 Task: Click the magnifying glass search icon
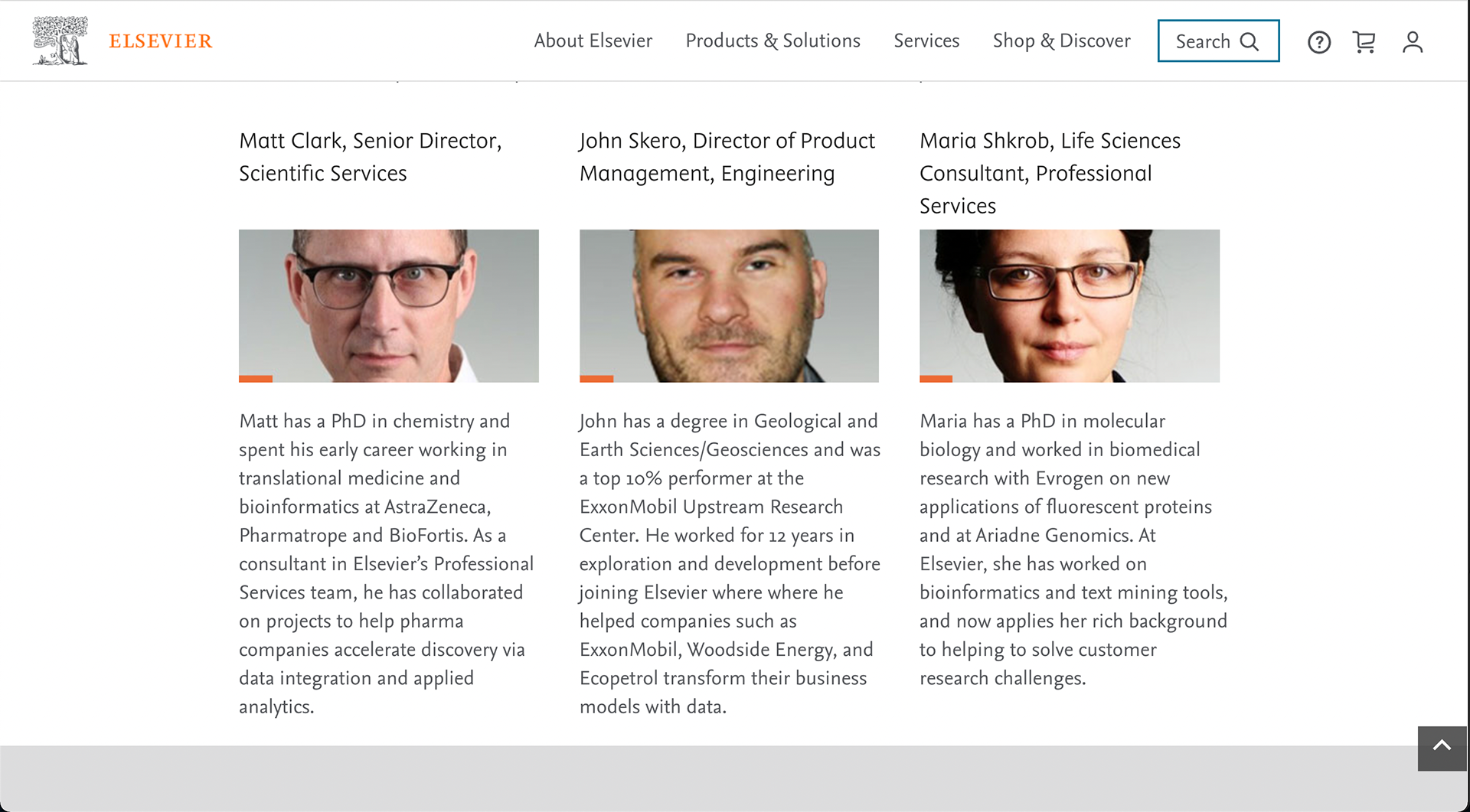pos(1249,41)
